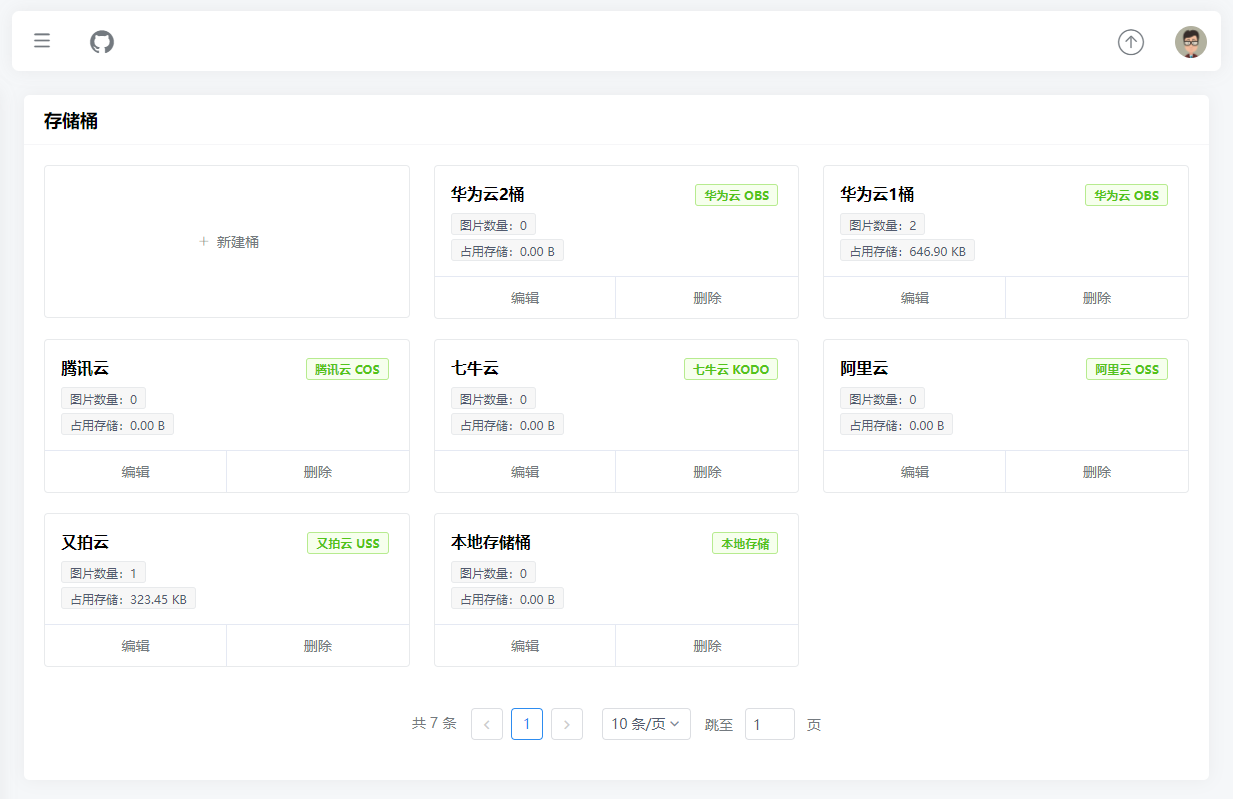Click the 新建桶 card to create a bucket
The image size is (1233, 799).
[x=227, y=242]
